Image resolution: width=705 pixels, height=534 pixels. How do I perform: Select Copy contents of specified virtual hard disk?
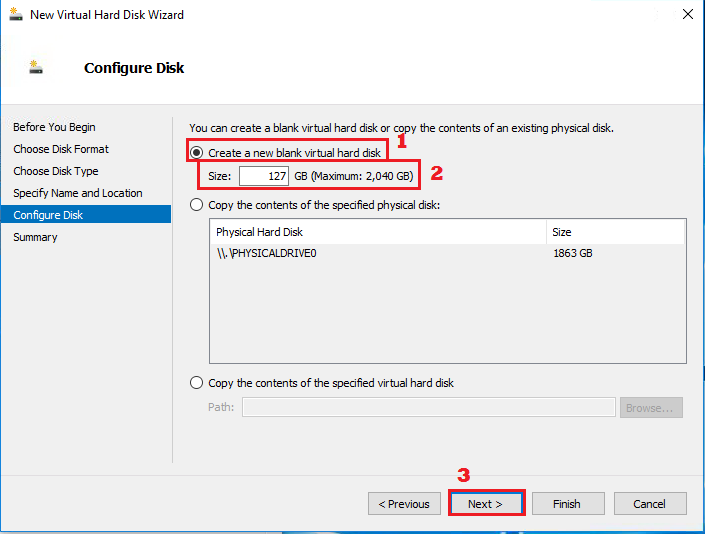point(197,383)
